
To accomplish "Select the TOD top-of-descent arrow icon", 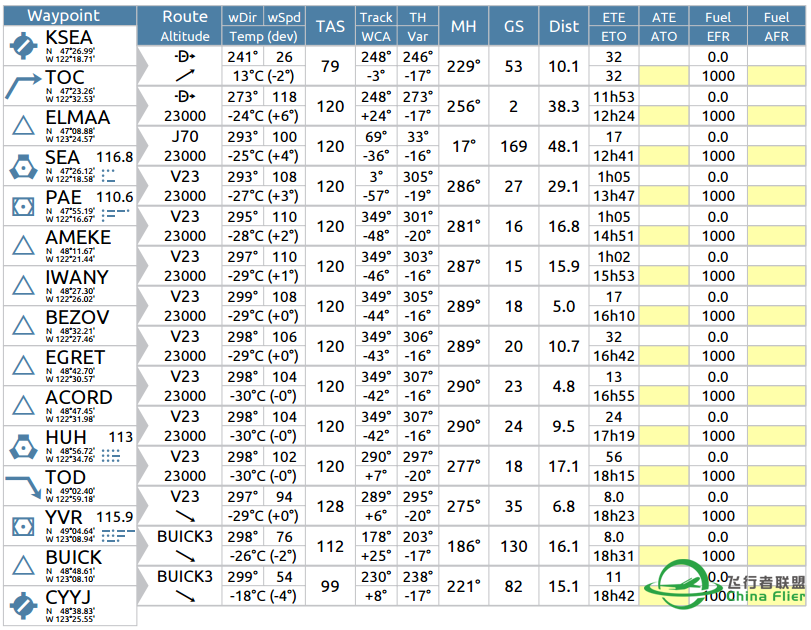I will pos(21,486).
